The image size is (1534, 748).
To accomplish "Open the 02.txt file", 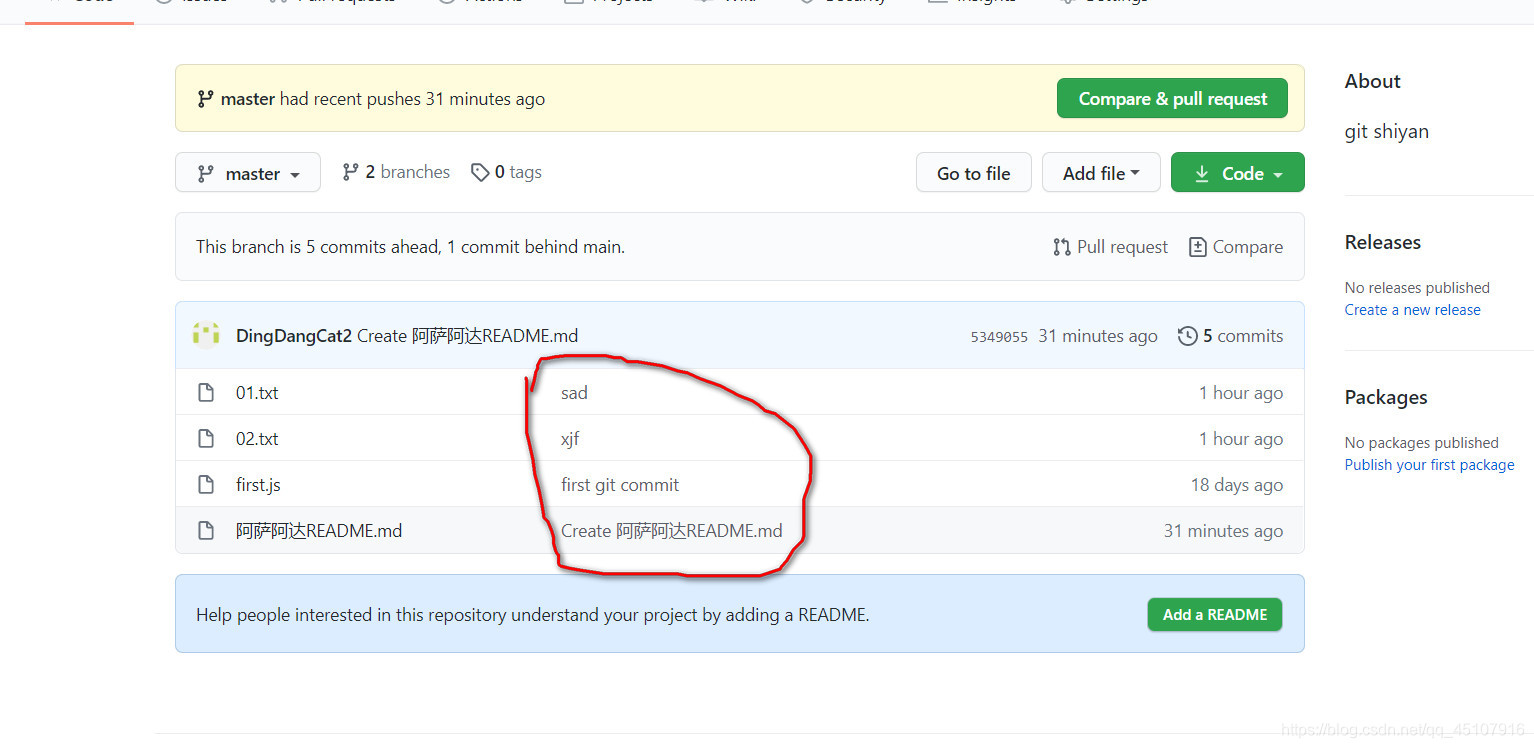I will pos(257,439).
